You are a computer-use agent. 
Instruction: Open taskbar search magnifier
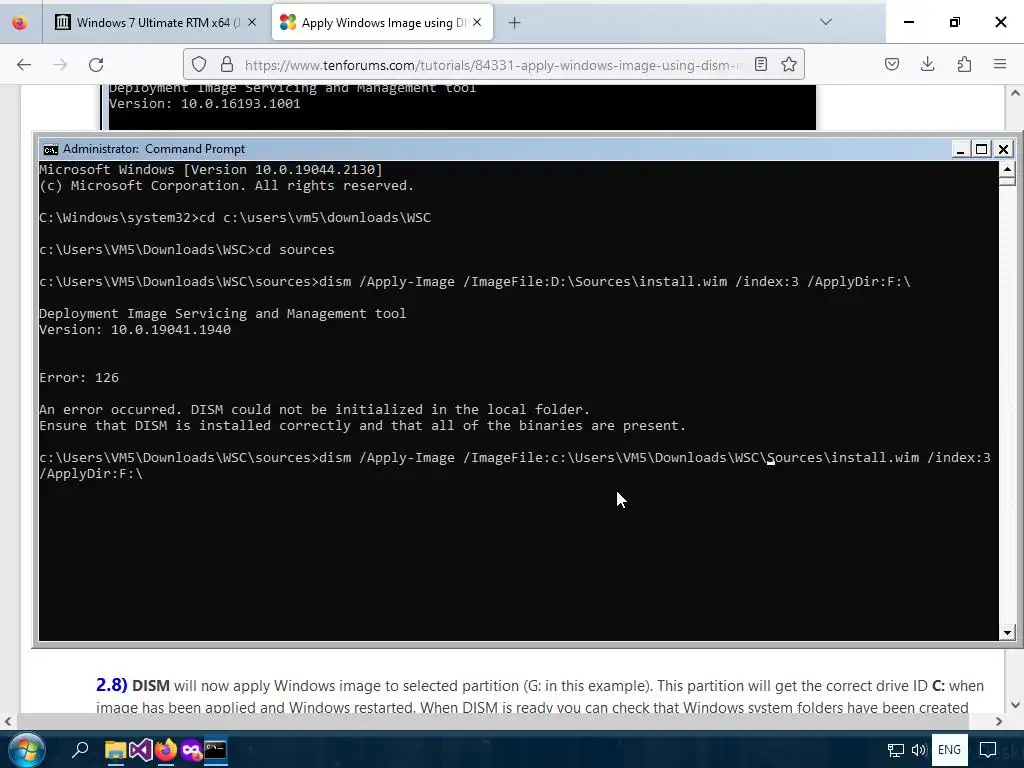(80, 750)
